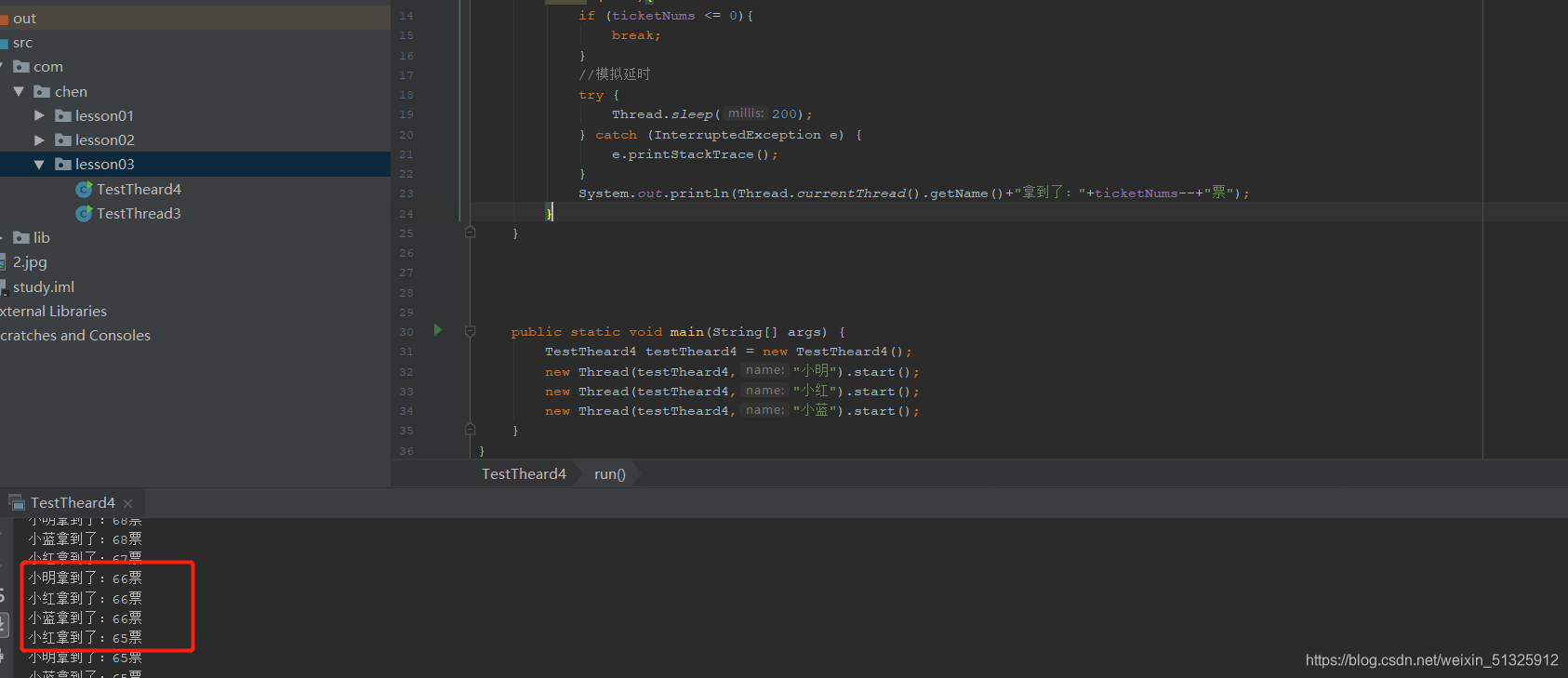Expand the lesson01 package node
The height and width of the screenshot is (678, 1568).
click(39, 115)
